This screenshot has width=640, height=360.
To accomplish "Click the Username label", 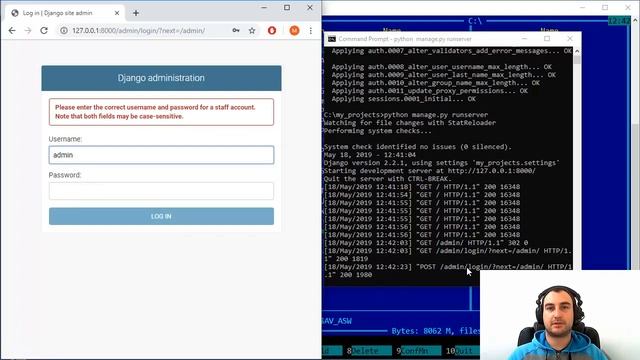I will pos(65,139).
